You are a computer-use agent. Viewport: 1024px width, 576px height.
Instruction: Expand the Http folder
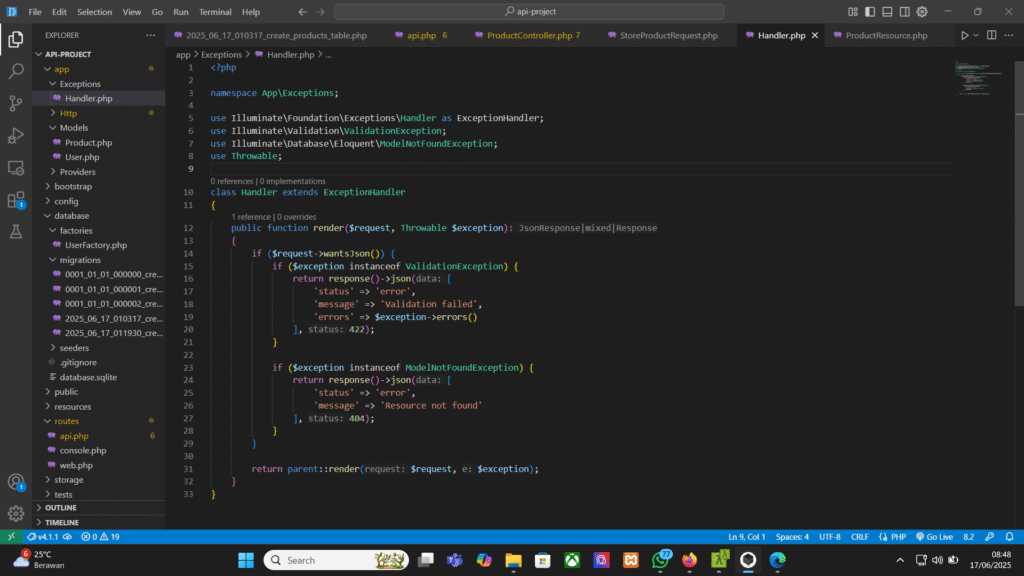[x=68, y=113]
